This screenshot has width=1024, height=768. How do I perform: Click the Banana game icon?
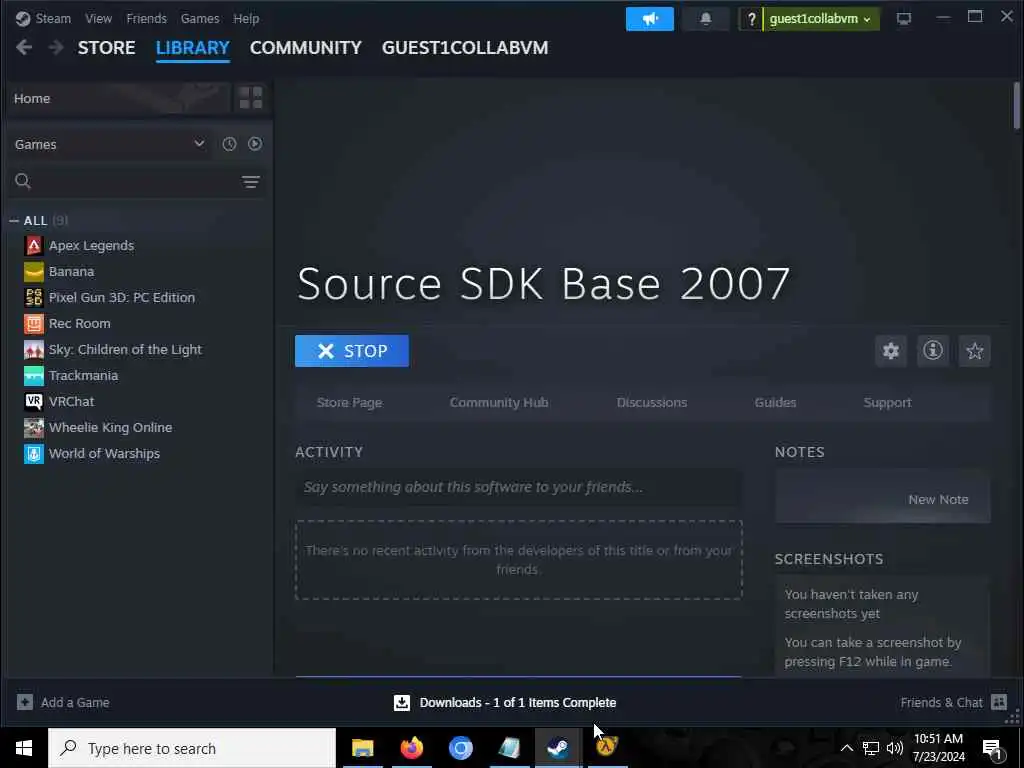point(34,272)
